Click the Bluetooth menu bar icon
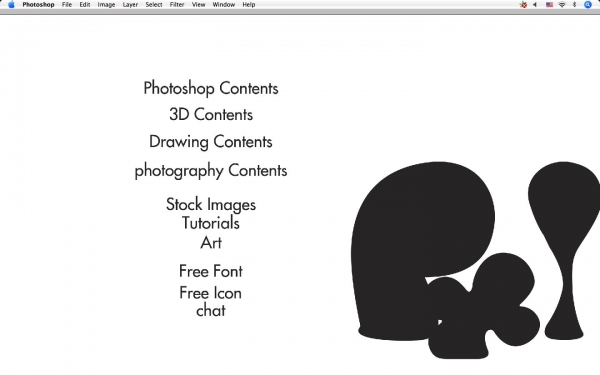 click(574, 5)
